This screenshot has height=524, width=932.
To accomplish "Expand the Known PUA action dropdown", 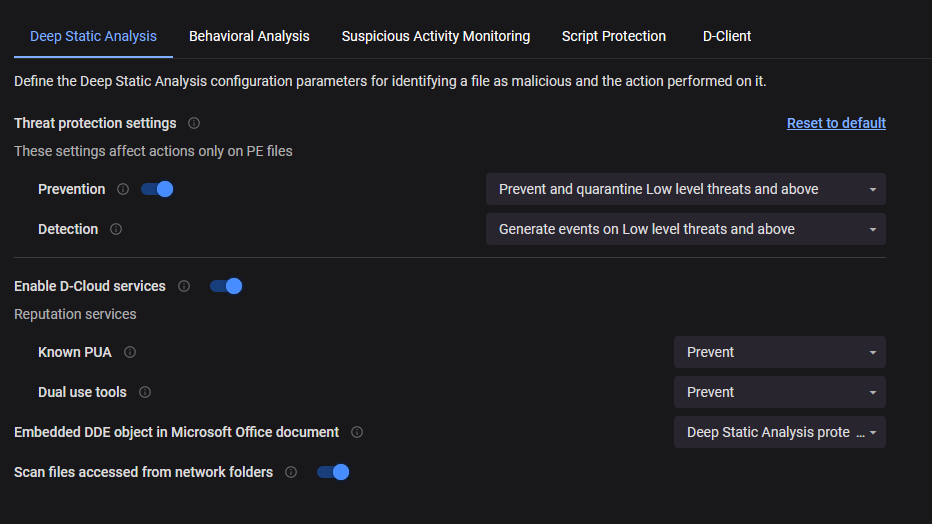I will 779,352.
